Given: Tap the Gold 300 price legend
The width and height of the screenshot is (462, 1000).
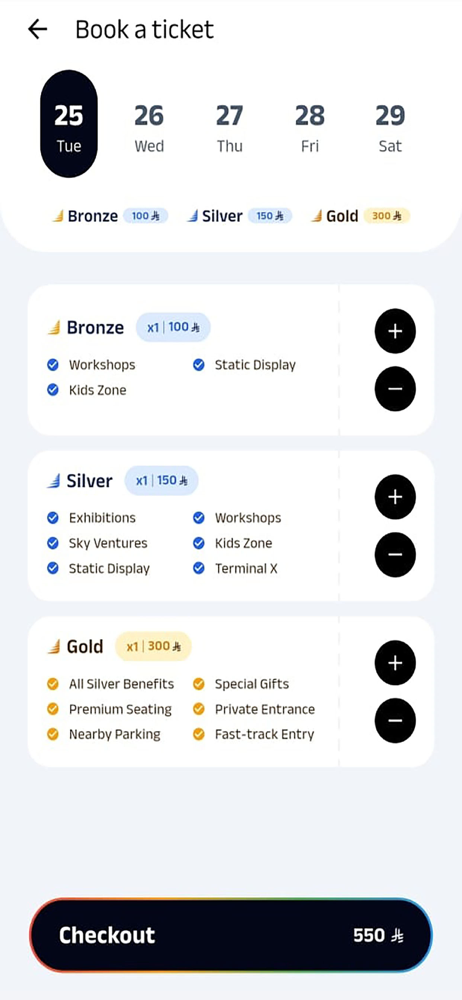Looking at the screenshot, I should pyautogui.click(x=360, y=216).
